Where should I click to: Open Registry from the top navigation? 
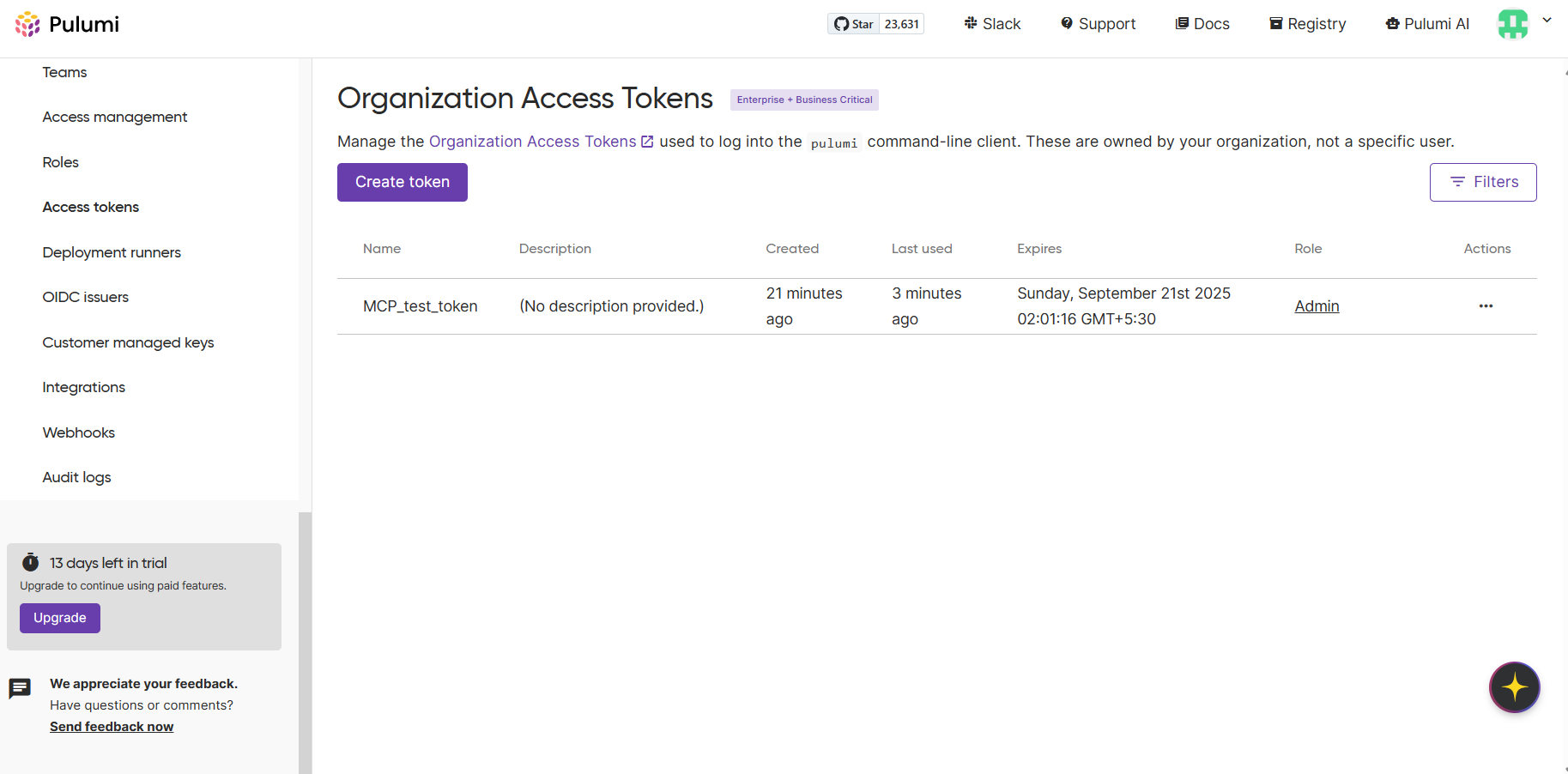(1308, 24)
